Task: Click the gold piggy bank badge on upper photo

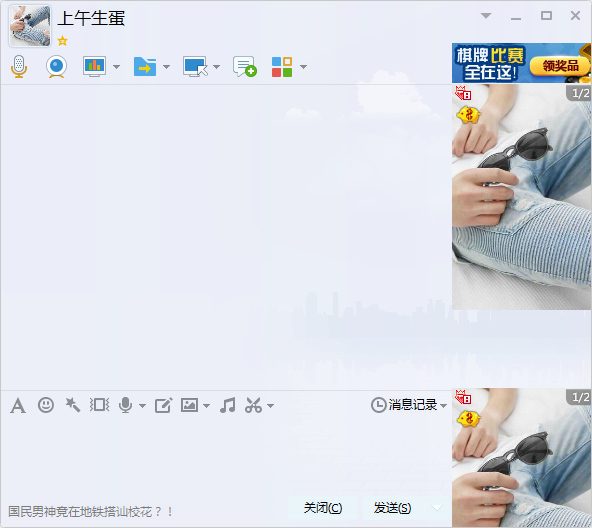Action: click(468, 115)
